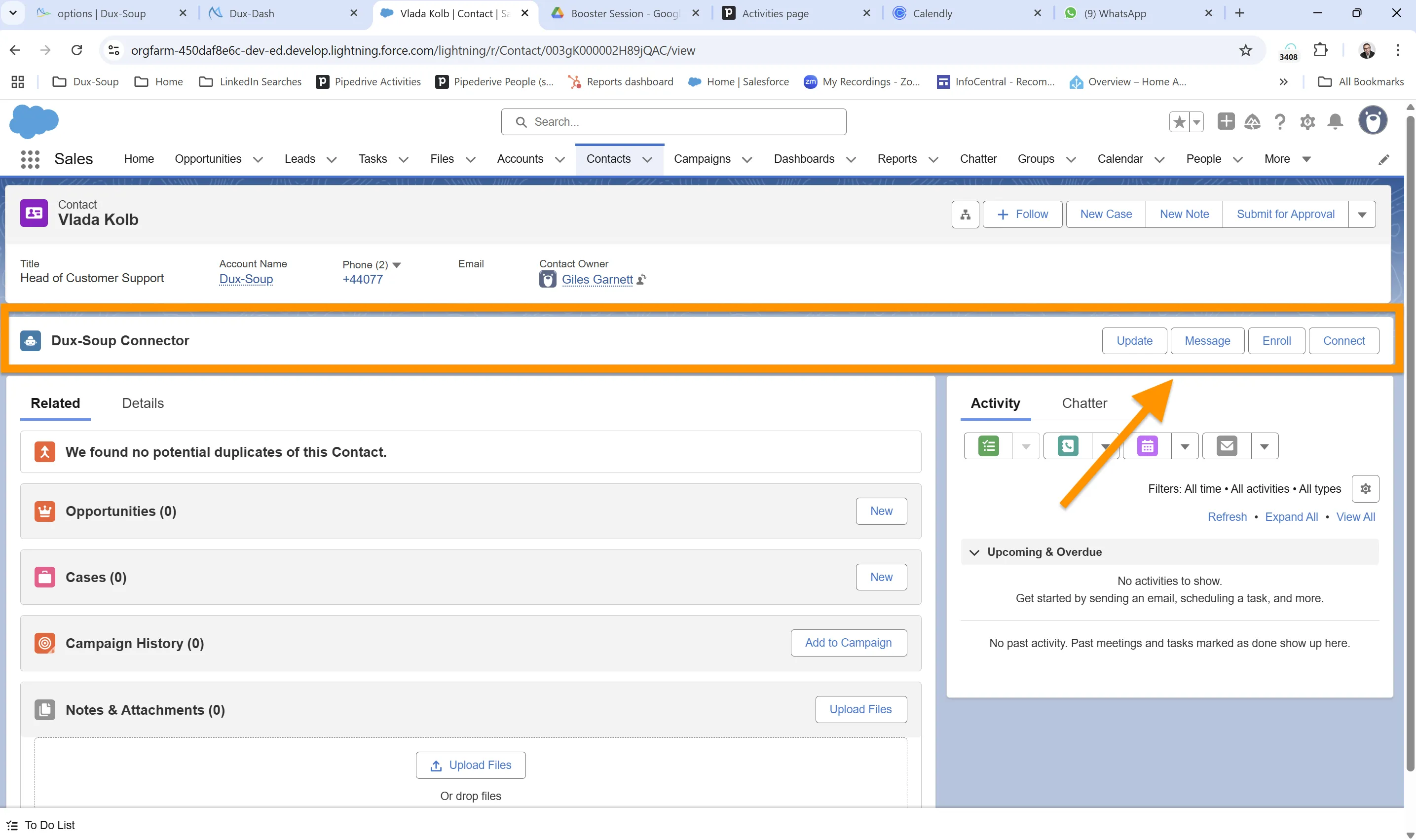Click the pencil icon to edit navigation

(1383, 160)
